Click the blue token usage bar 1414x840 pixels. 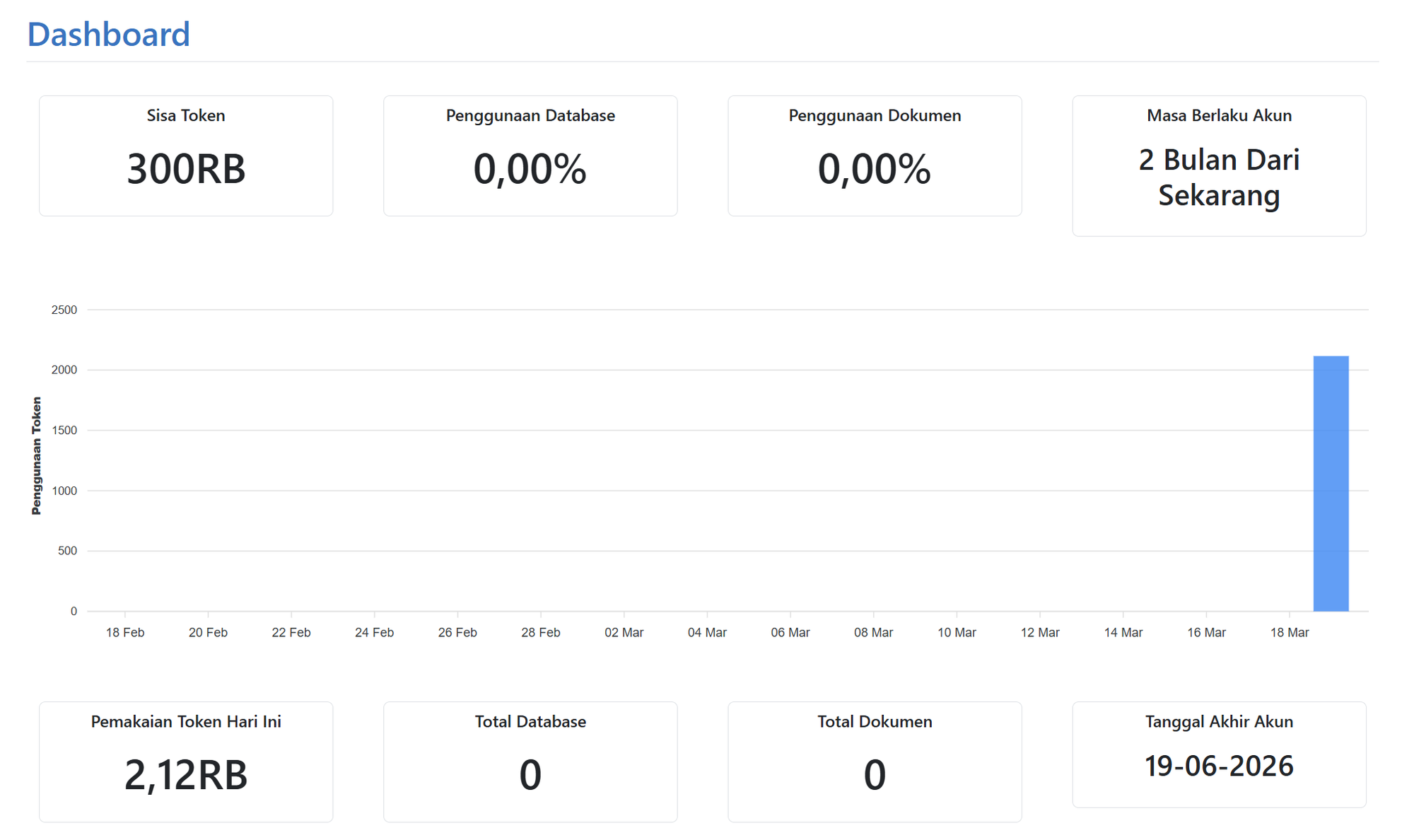coord(1330,483)
